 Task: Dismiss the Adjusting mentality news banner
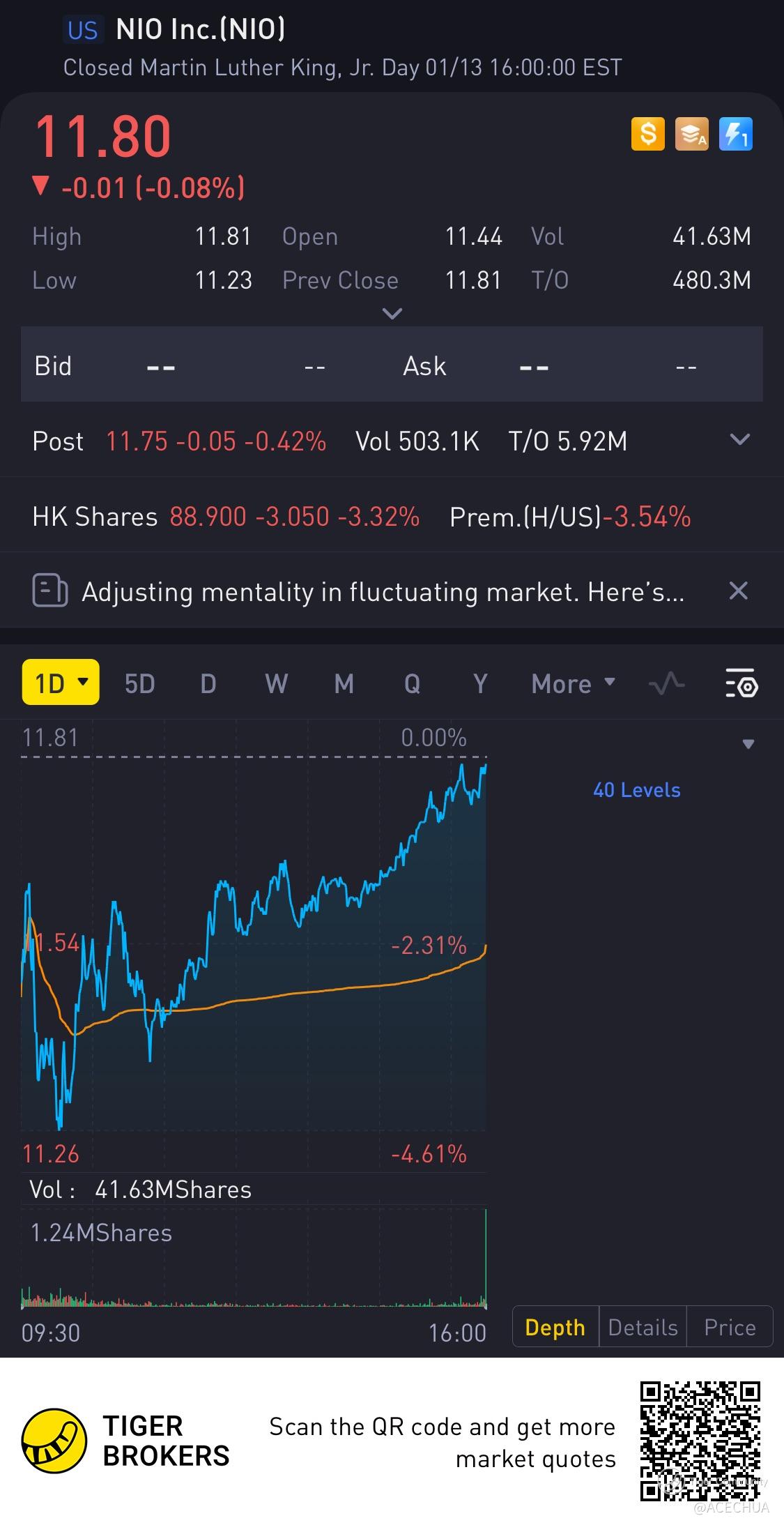(x=738, y=591)
